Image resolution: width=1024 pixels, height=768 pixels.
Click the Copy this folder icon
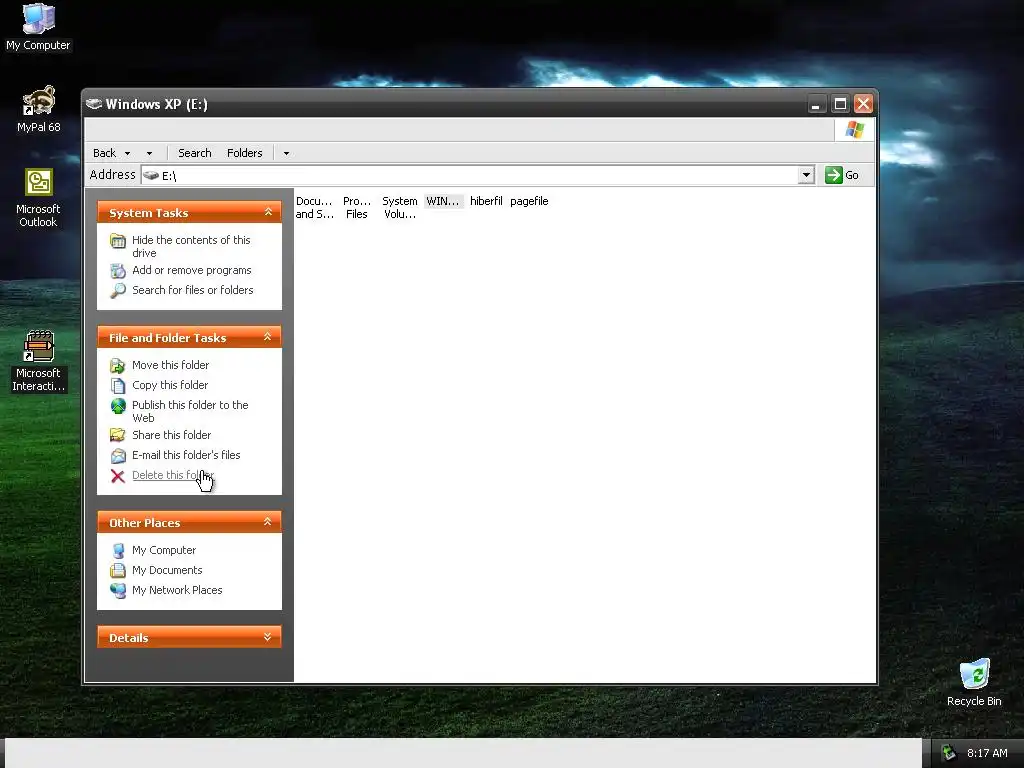pos(118,386)
